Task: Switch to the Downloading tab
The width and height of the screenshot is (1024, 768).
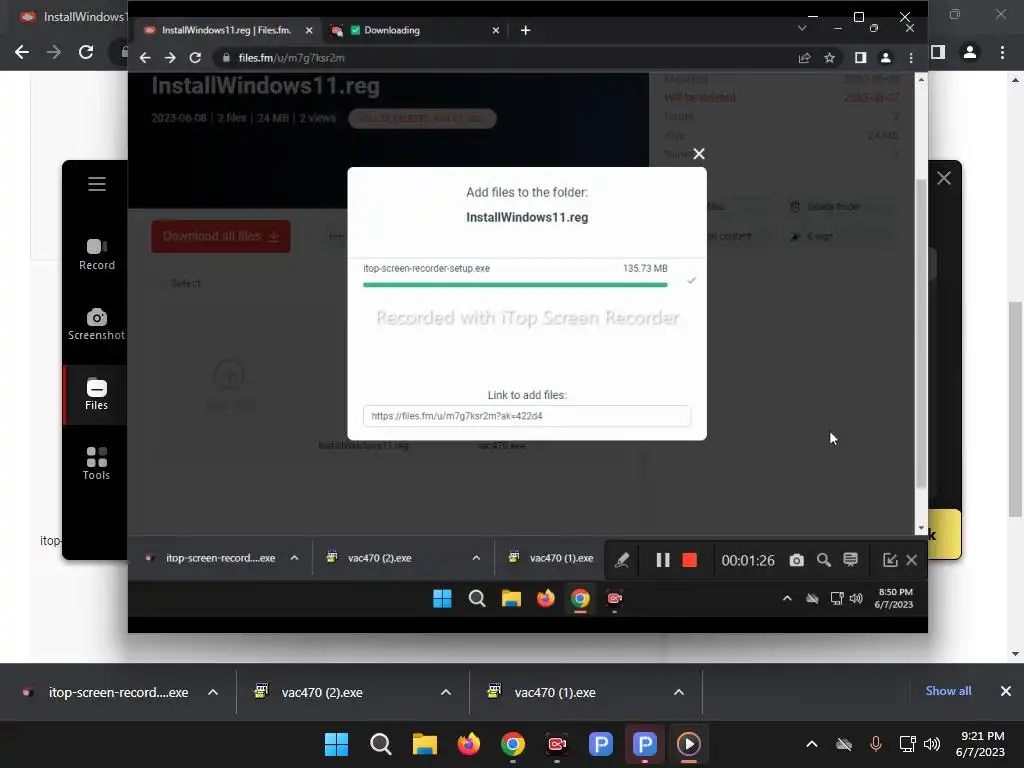Action: pos(392,30)
